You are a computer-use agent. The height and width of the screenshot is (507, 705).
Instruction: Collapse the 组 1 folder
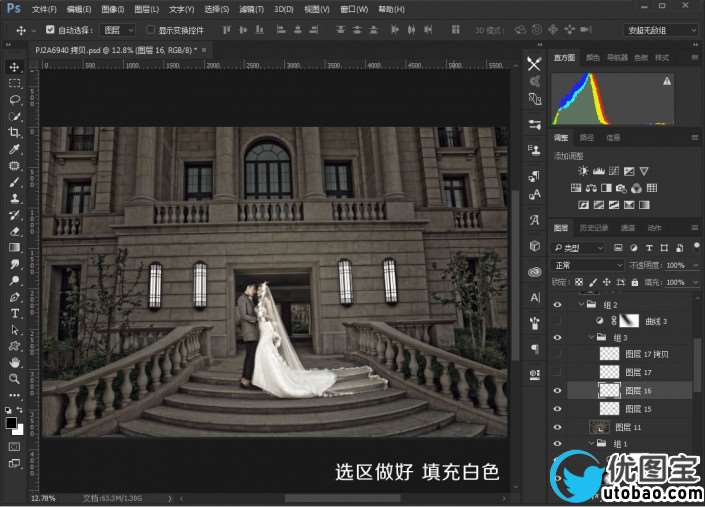592,443
